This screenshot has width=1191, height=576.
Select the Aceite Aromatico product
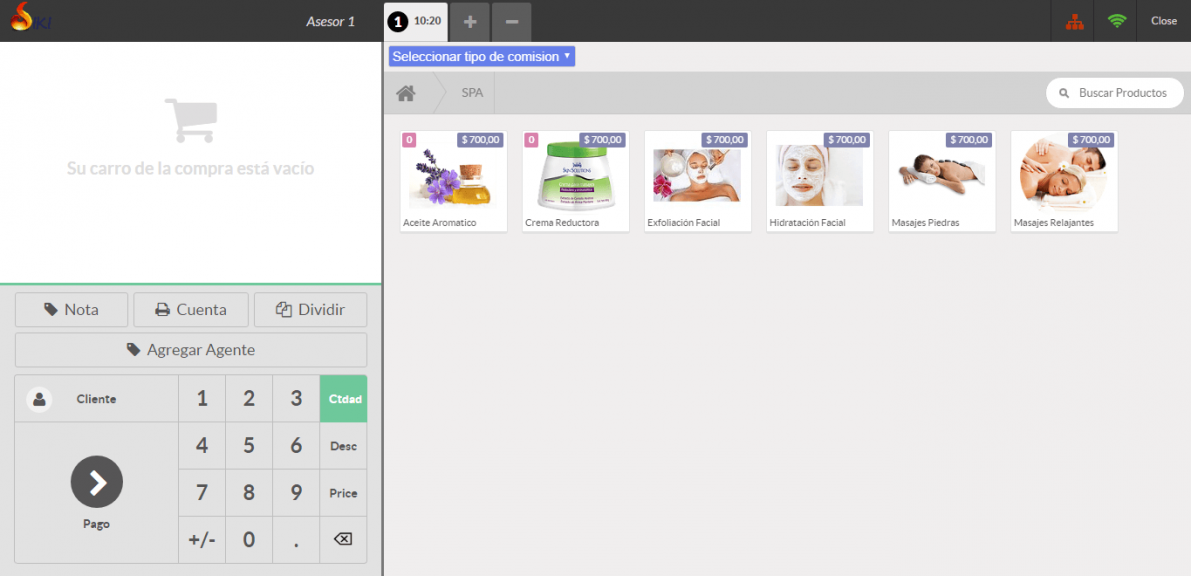(453, 181)
